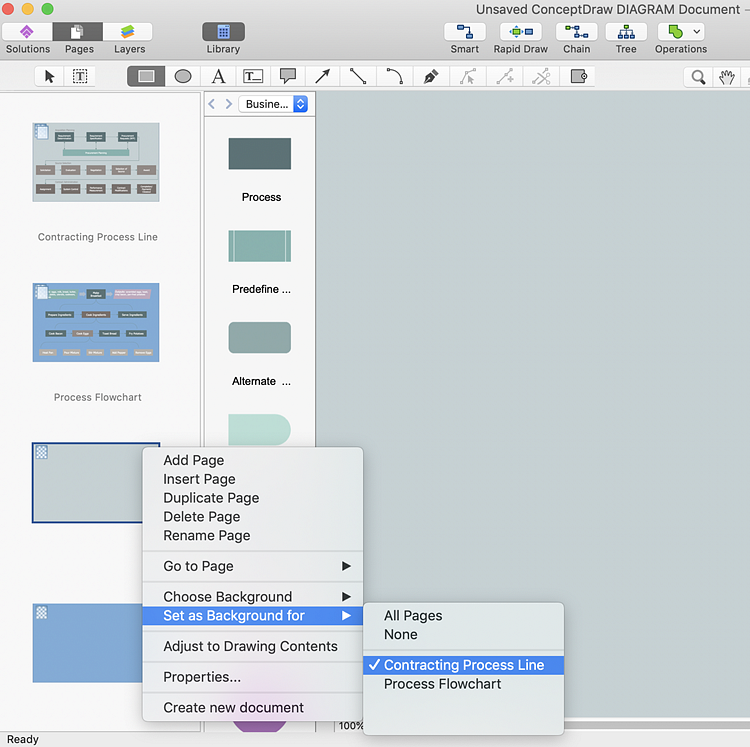
Task: Toggle checked Contracting Process Line background
Action: 463,665
